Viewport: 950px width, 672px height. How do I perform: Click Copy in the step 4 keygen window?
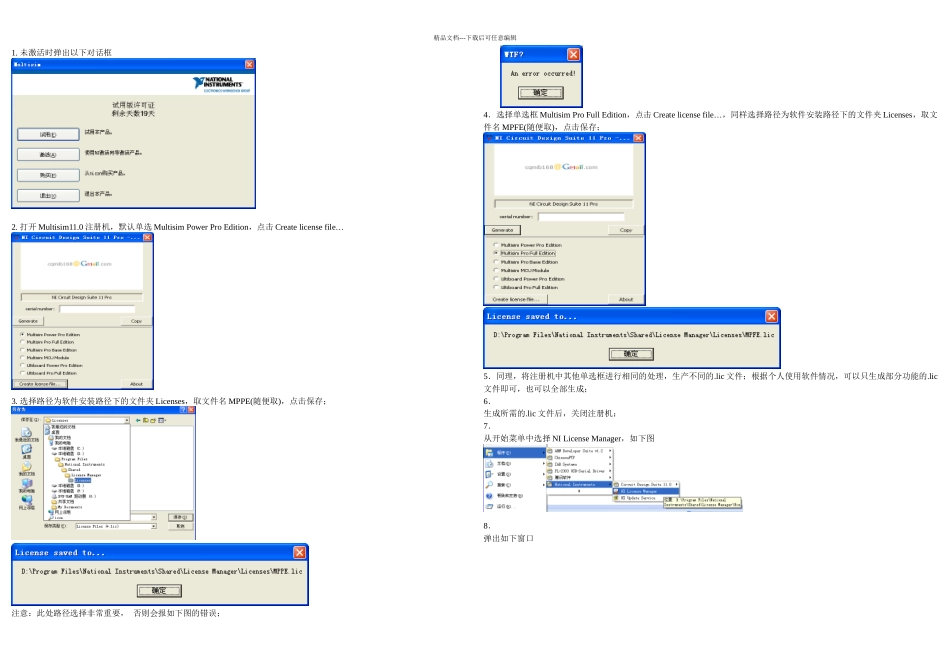[x=626, y=230]
